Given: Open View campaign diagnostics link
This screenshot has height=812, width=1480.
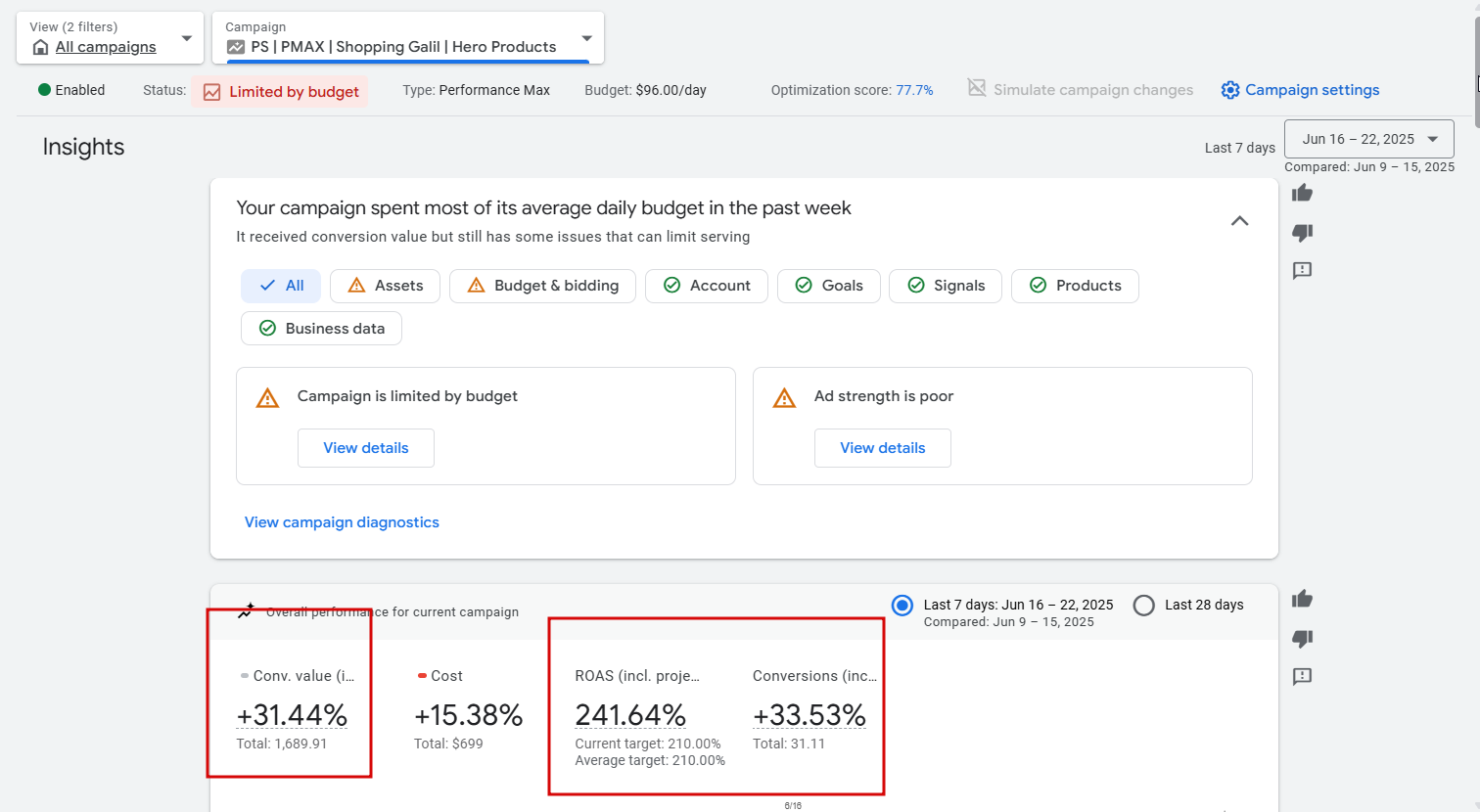Looking at the screenshot, I should tap(342, 522).
